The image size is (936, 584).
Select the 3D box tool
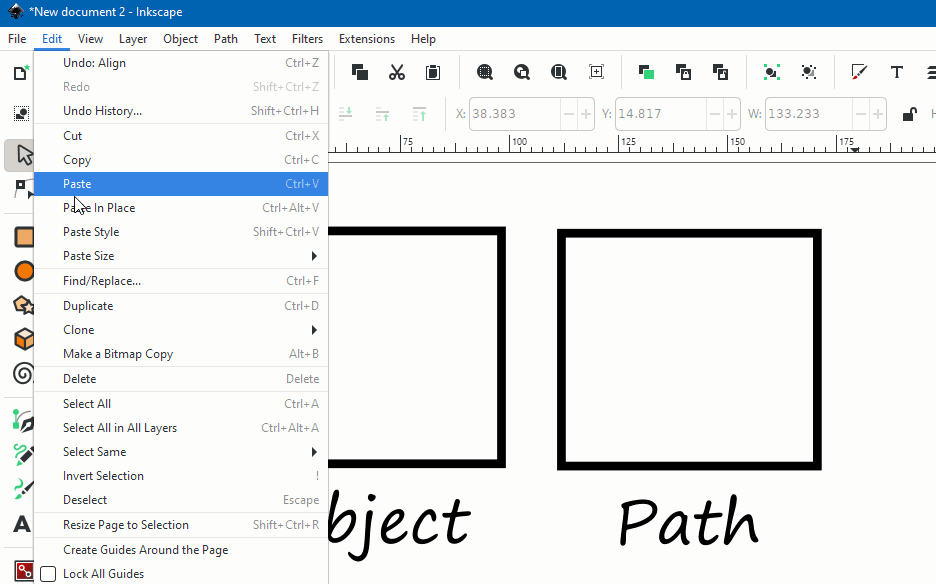[22, 339]
